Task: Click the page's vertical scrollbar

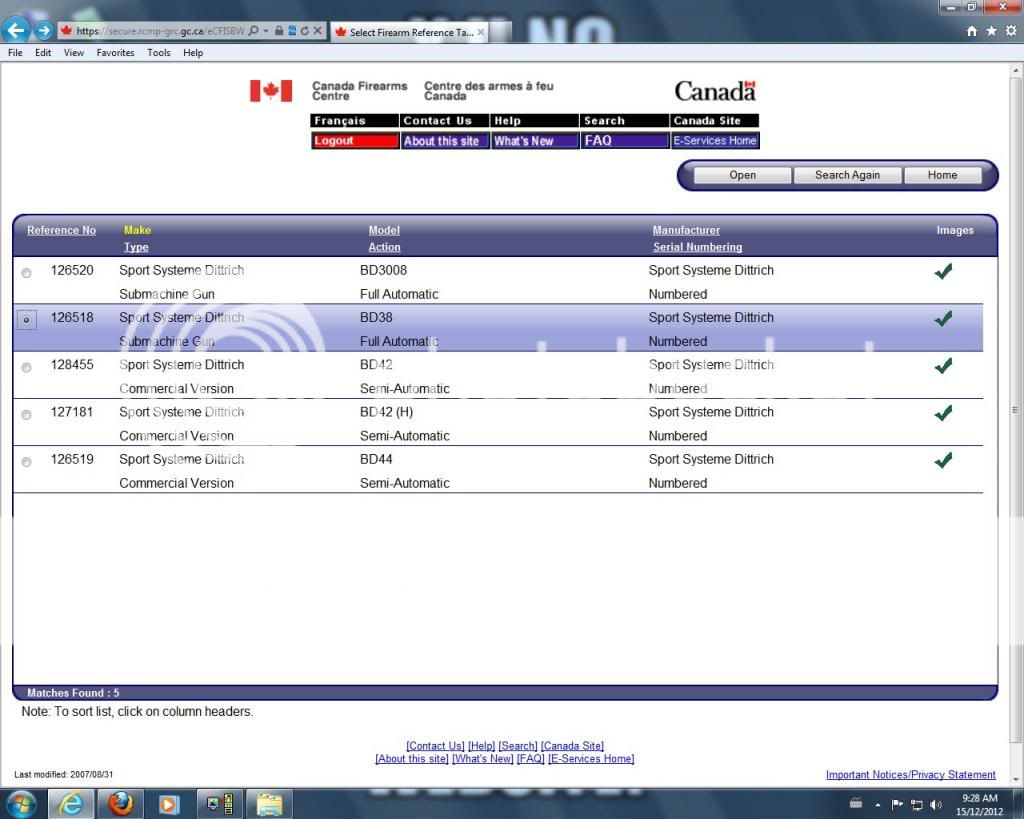Action: point(1016,410)
